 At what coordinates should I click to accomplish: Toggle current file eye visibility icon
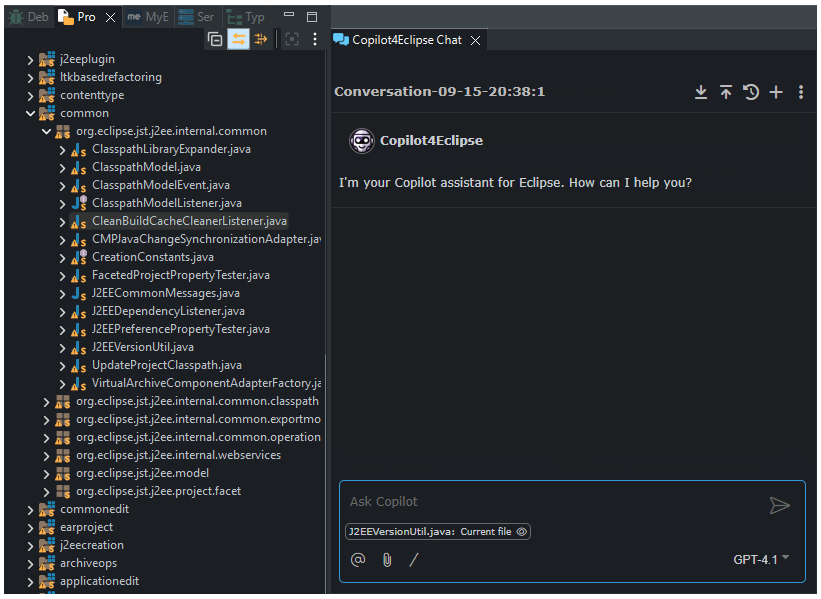pos(522,531)
